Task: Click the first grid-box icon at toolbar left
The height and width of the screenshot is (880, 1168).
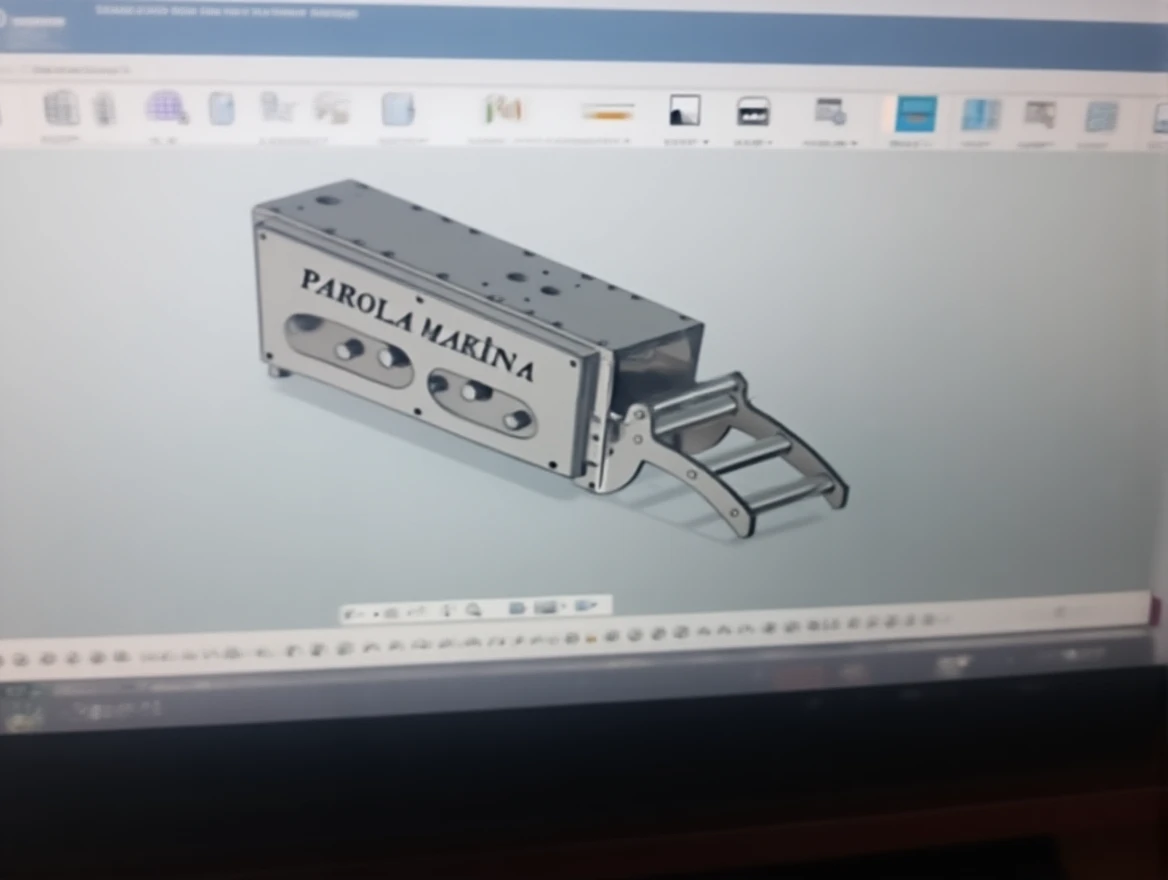Action: (61, 107)
